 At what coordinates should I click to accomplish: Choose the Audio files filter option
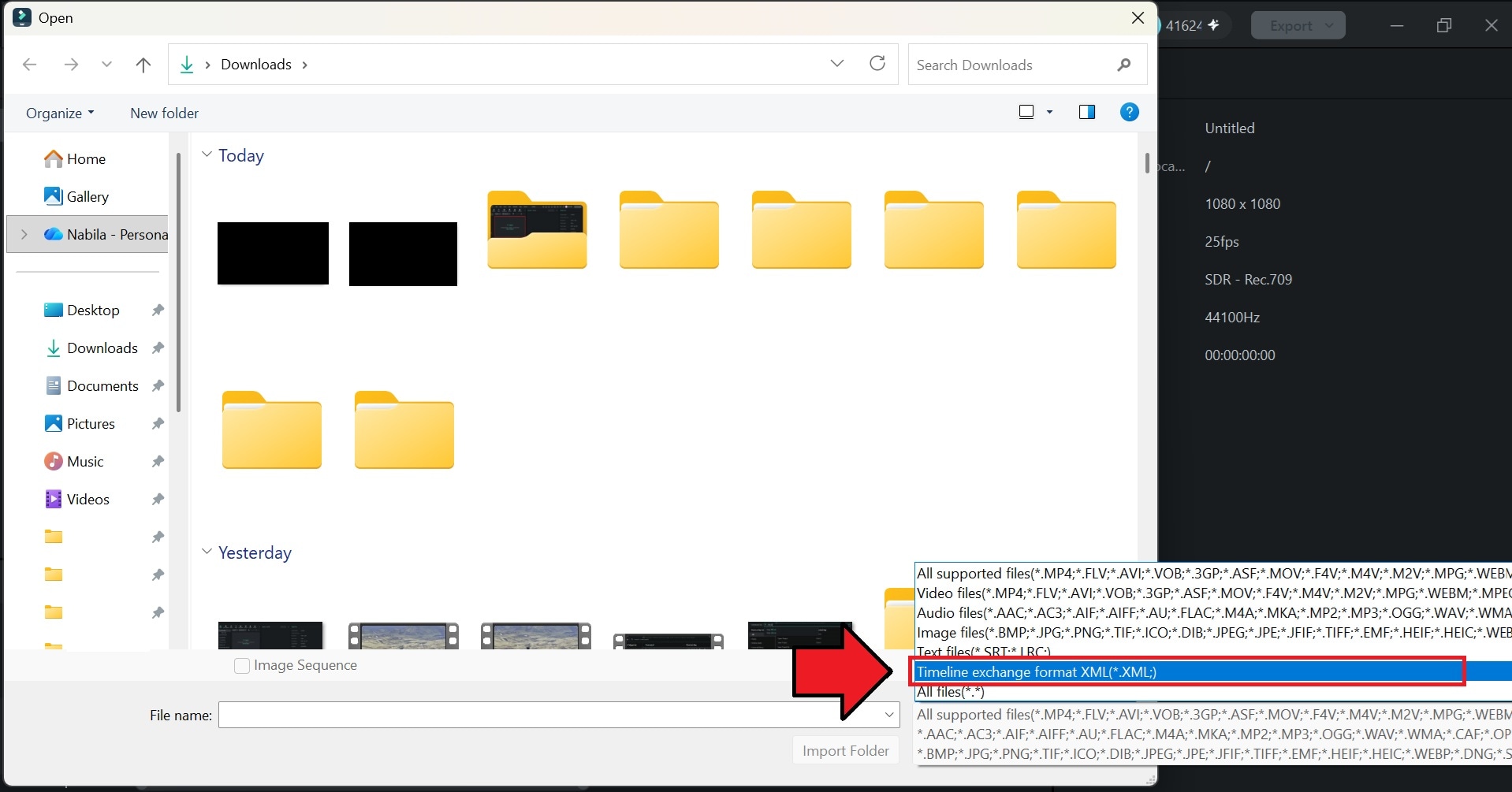1213,612
